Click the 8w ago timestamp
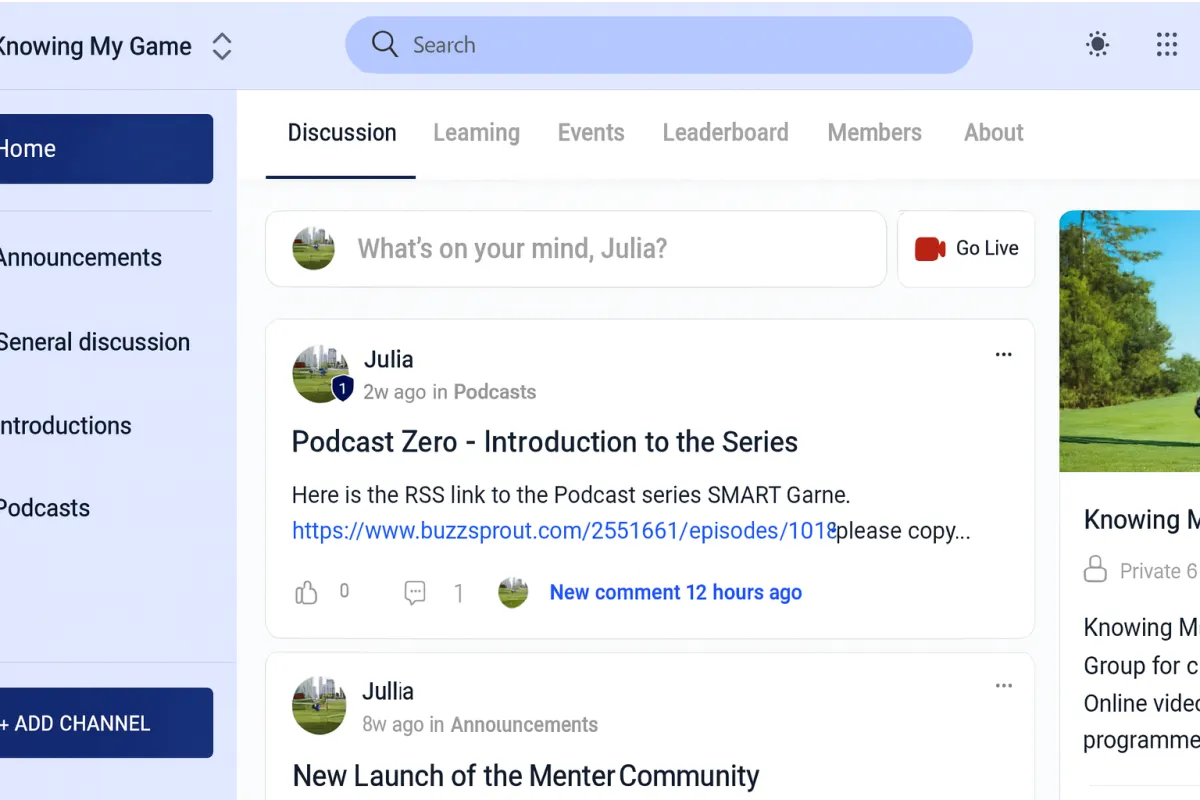This screenshot has width=1200, height=800. (394, 725)
